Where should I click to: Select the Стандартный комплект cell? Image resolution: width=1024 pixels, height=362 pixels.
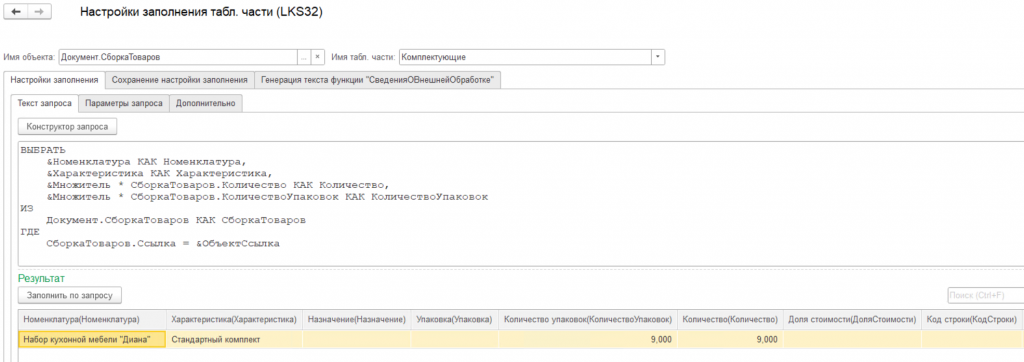coord(234,339)
